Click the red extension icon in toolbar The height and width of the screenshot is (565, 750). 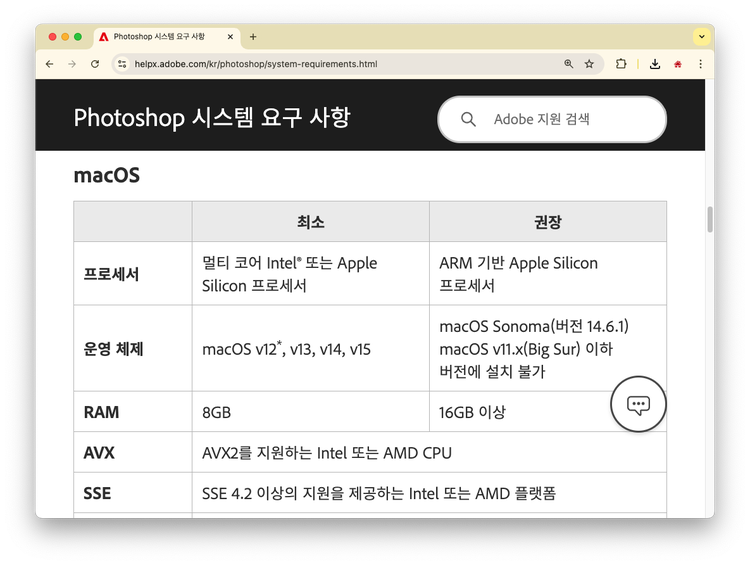coord(678,64)
